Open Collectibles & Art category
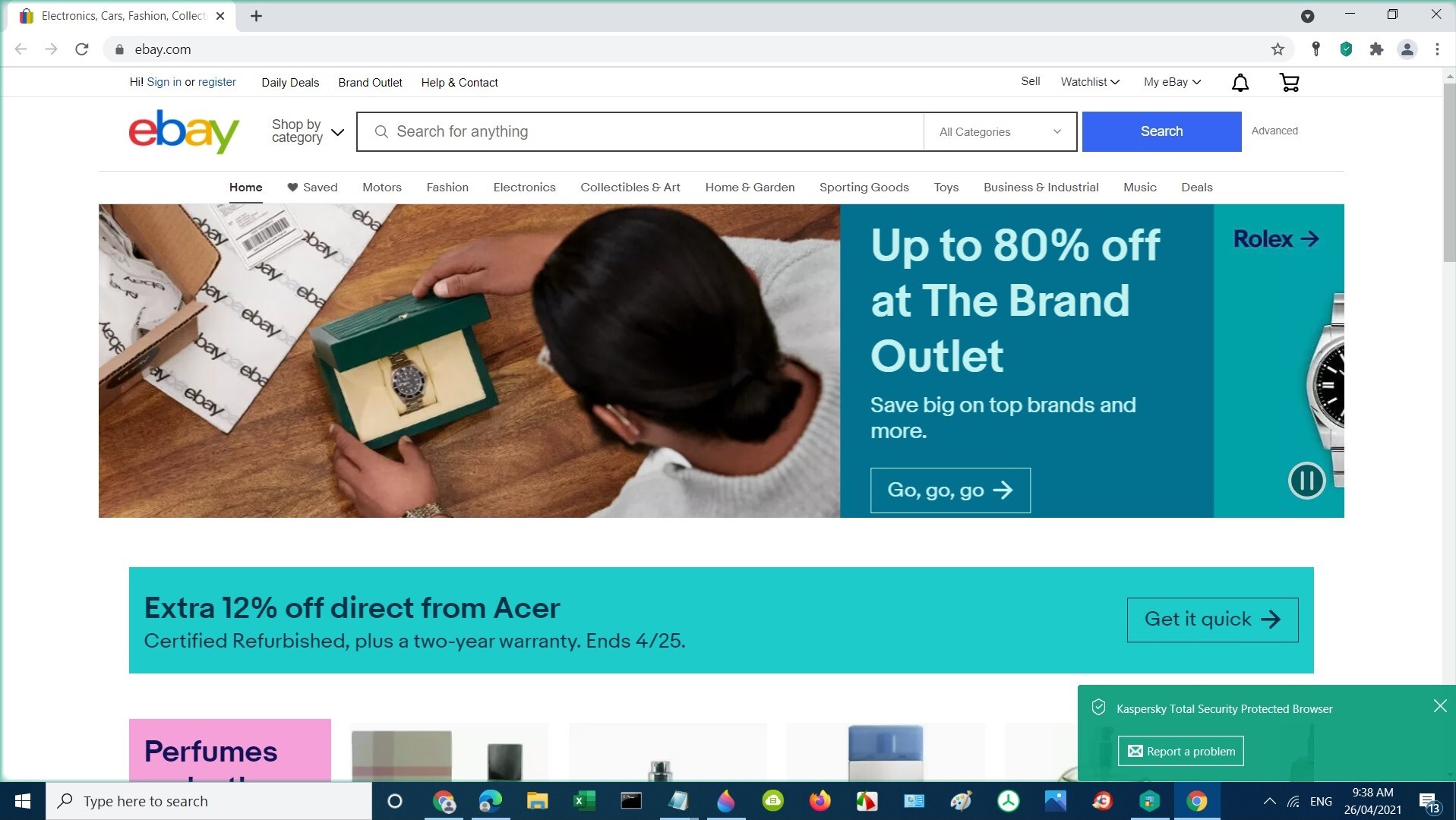This screenshot has width=1456, height=820. click(x=630, y=188)
